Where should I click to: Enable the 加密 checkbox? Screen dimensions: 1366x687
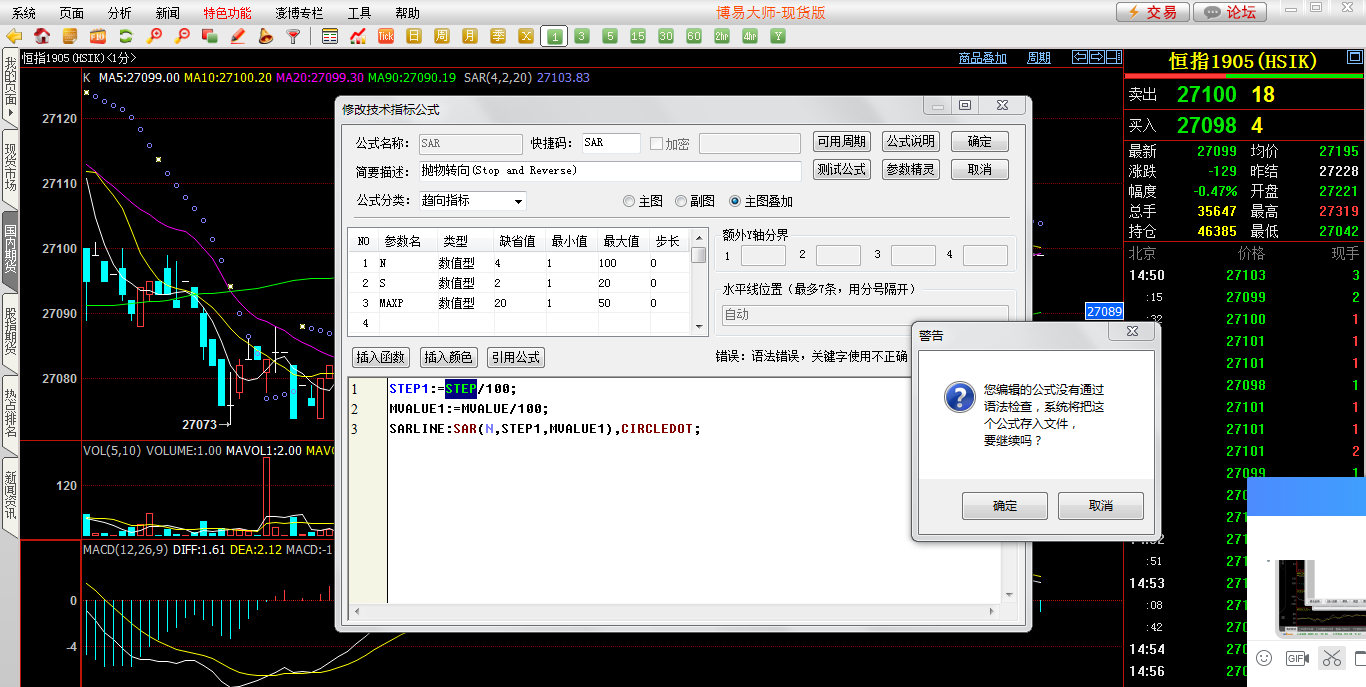pyautogui.click(x=657, y=144)
